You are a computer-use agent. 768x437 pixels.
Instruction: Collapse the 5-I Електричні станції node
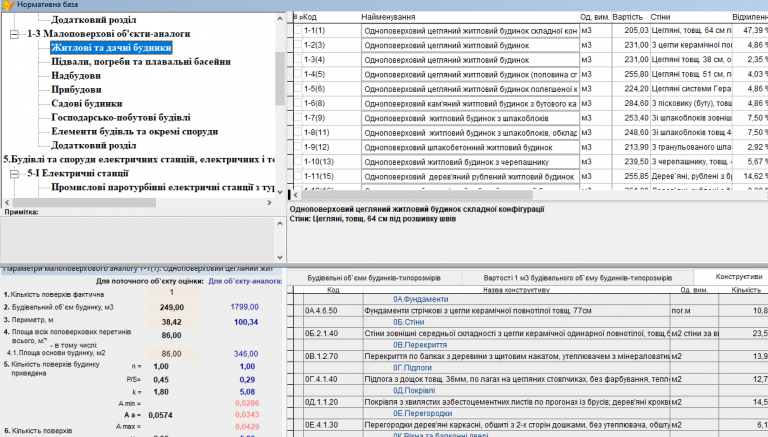tap(14, 174)
